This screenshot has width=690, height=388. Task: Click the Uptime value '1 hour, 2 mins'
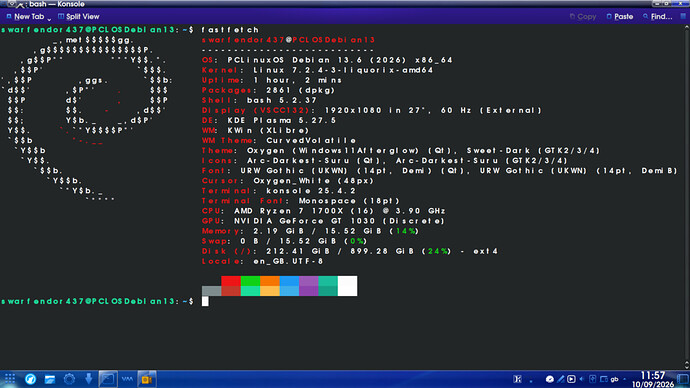(x=297, y=81)
